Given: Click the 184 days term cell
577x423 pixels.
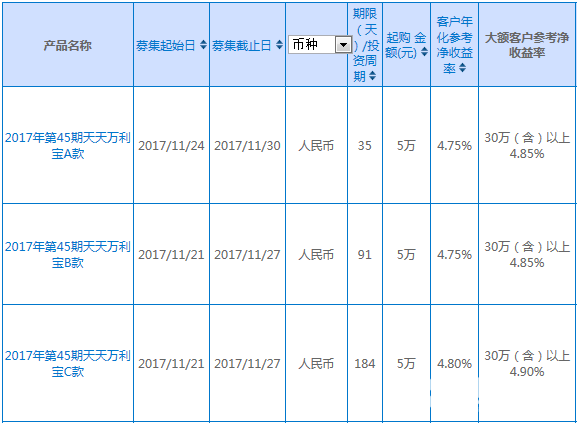Looking at the screenshot, I should 365,364.
